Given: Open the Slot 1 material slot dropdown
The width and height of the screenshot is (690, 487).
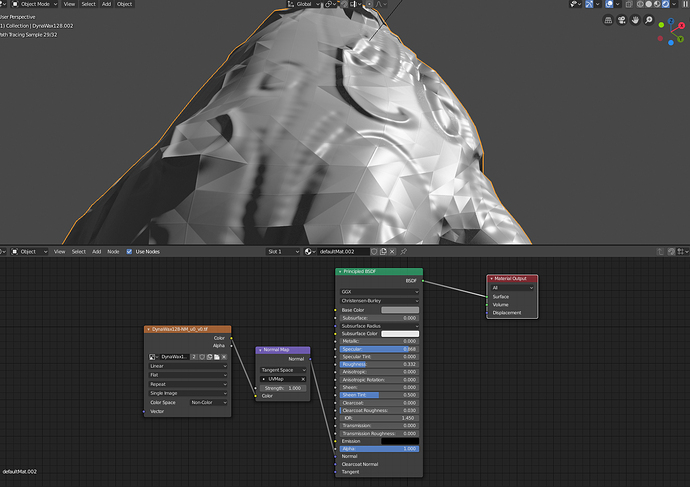Looking at the screenshot, I should pyautogui.click(x=283, y=252).
